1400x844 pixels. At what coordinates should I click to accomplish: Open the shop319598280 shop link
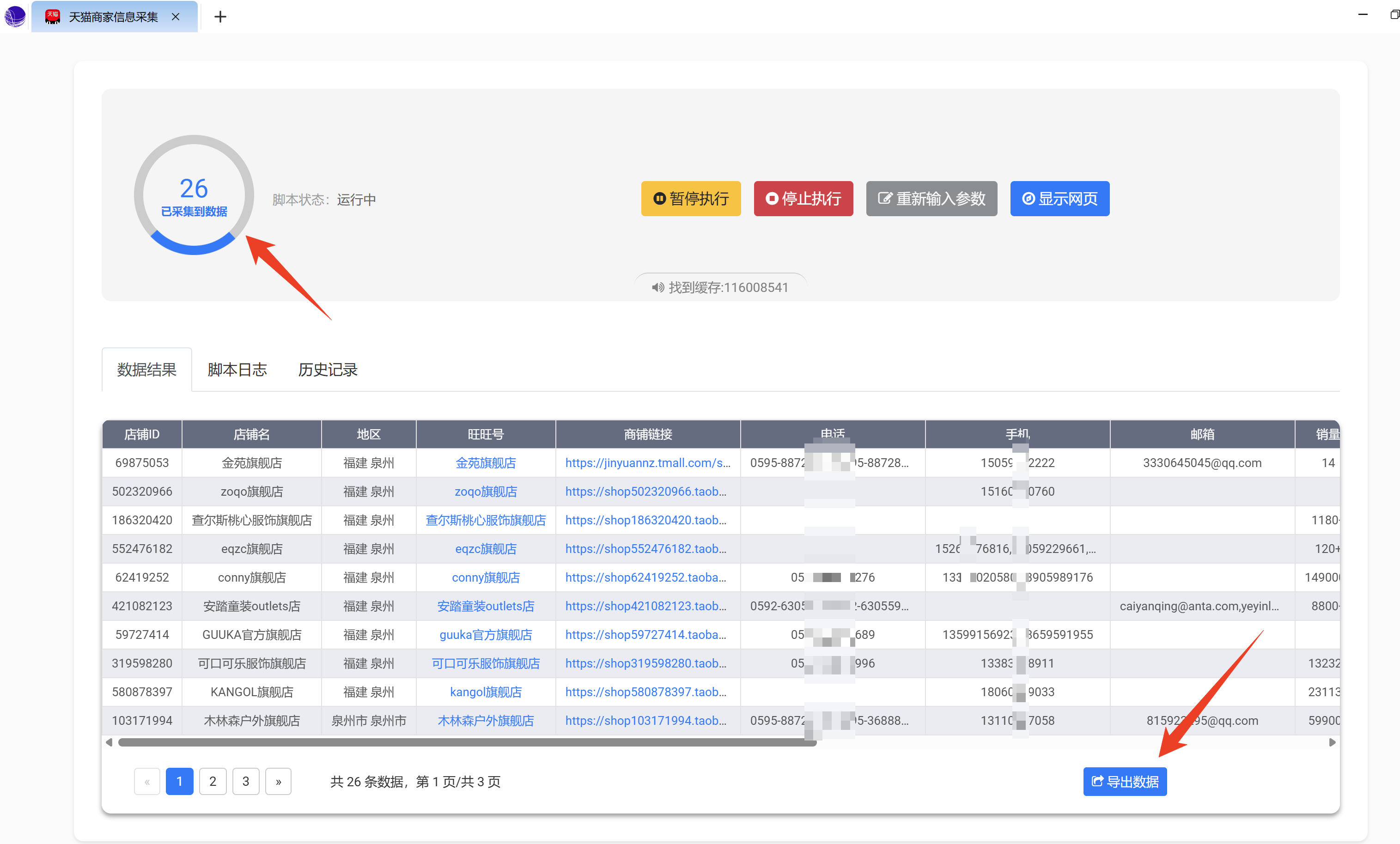pos(646,663)
